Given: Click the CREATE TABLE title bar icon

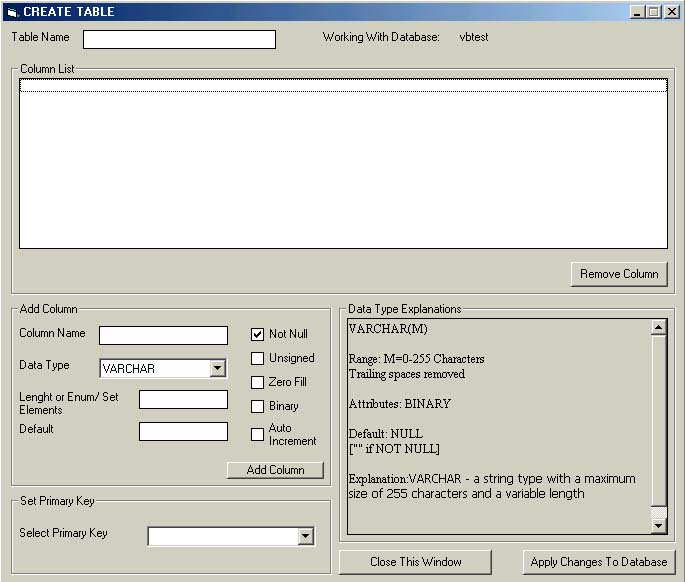Looking at the screenshot, I should (x=11, y=12).
